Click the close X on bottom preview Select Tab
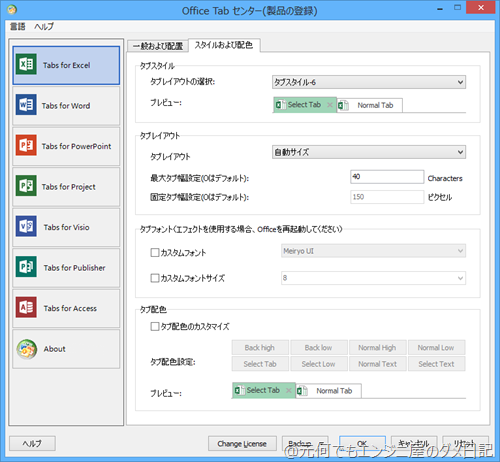The width and height of the screenshot is (500, 462). pos(289,390)
